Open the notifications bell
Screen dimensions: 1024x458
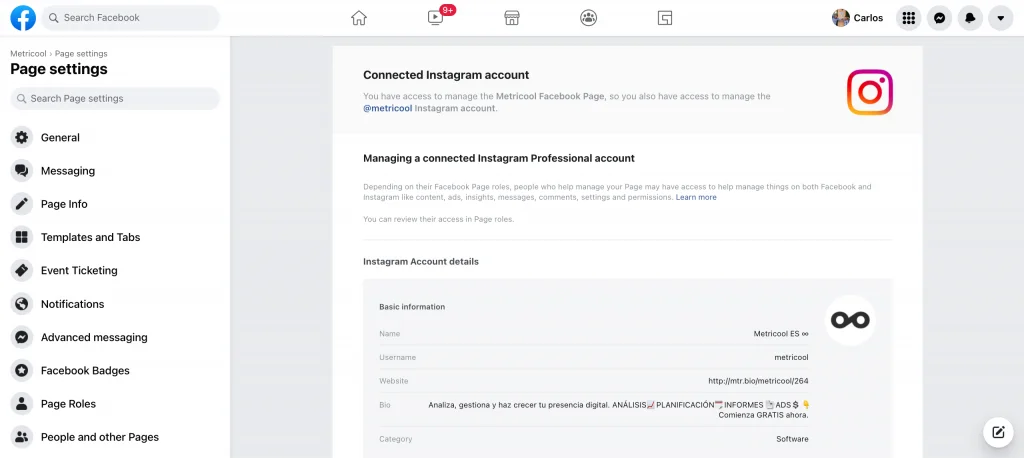click(970, 18)
